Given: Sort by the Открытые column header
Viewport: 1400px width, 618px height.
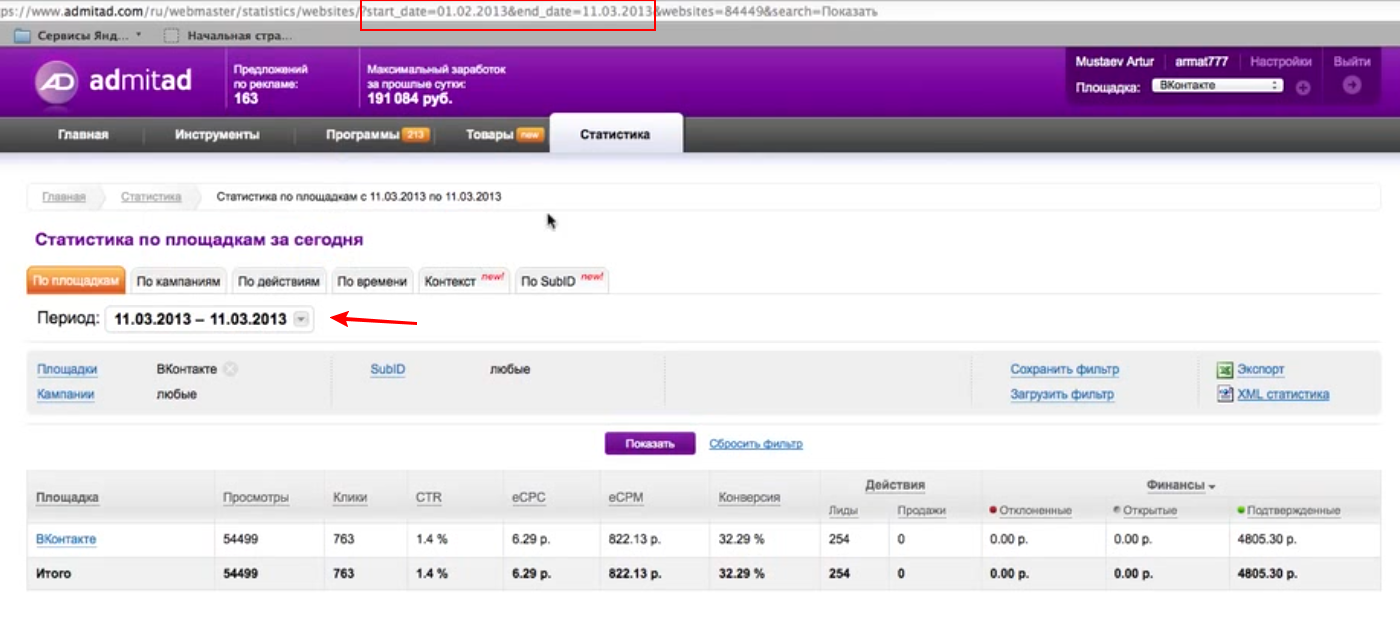Looking at the screenshot, I should 1150,511.
